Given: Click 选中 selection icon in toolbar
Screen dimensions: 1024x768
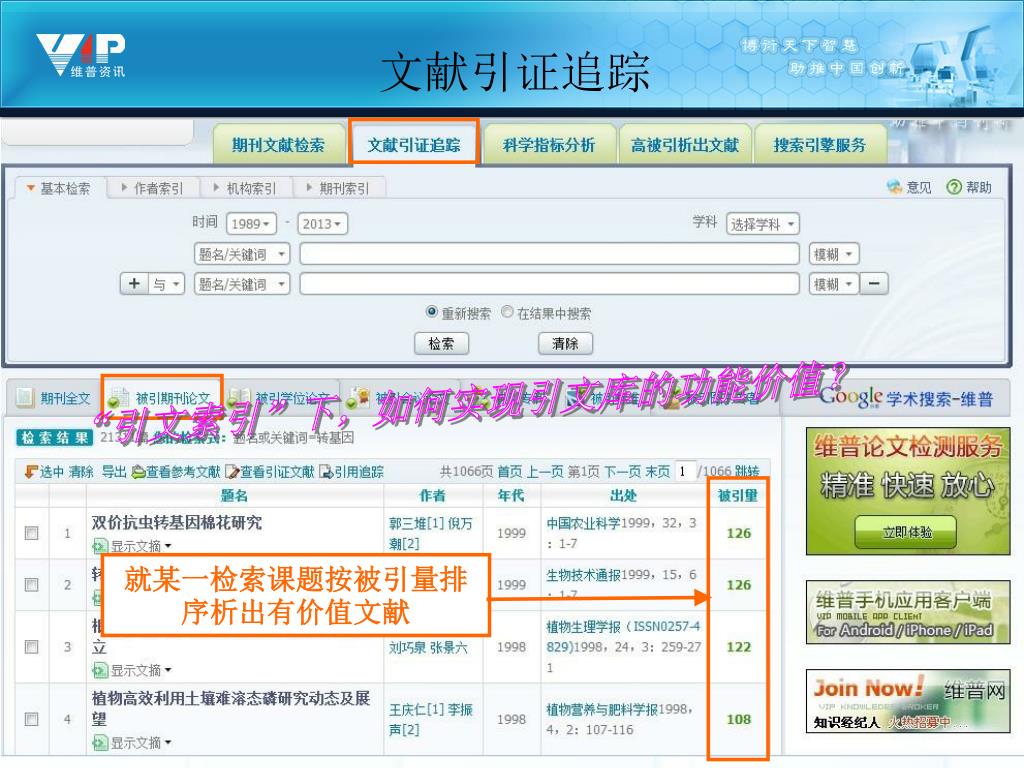Looking at the screenshot, I should 43,472.
